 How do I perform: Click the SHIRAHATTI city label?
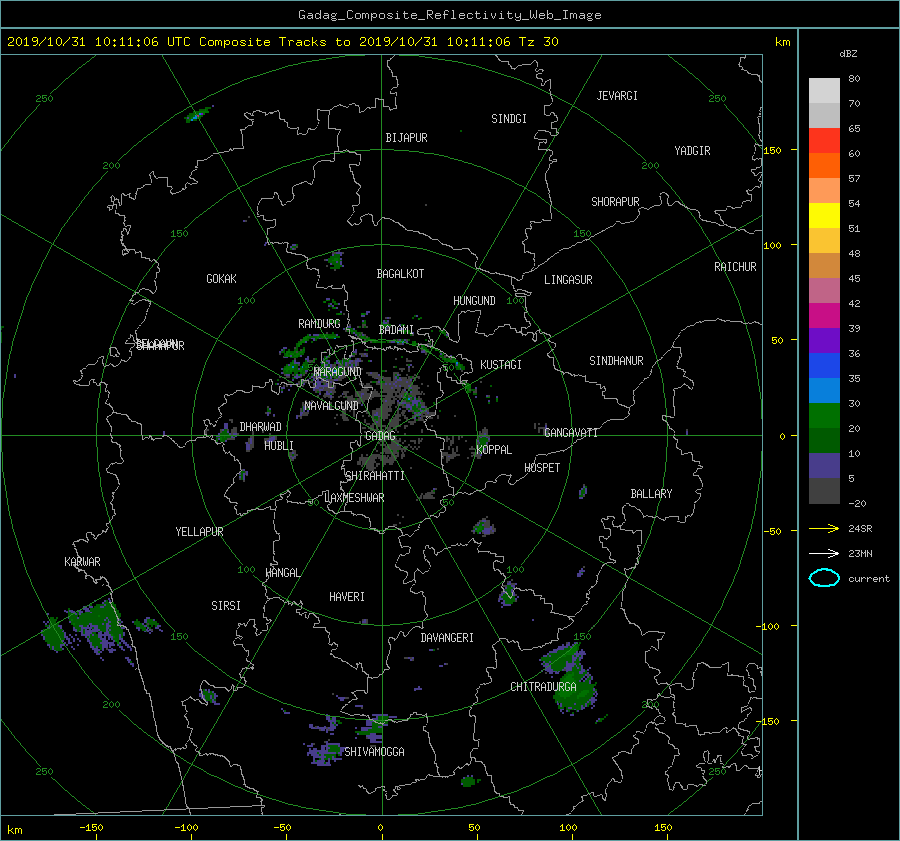[x=375, y=476]
